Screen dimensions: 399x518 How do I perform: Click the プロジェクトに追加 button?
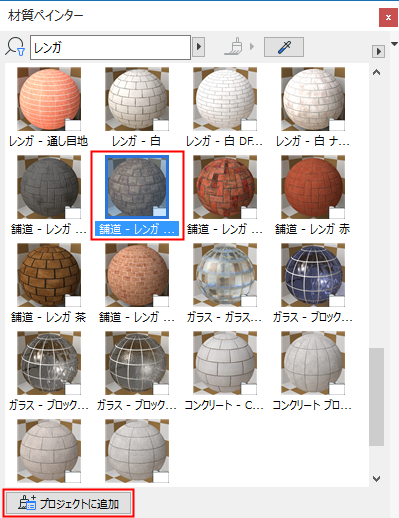click(x=69, y=504)
